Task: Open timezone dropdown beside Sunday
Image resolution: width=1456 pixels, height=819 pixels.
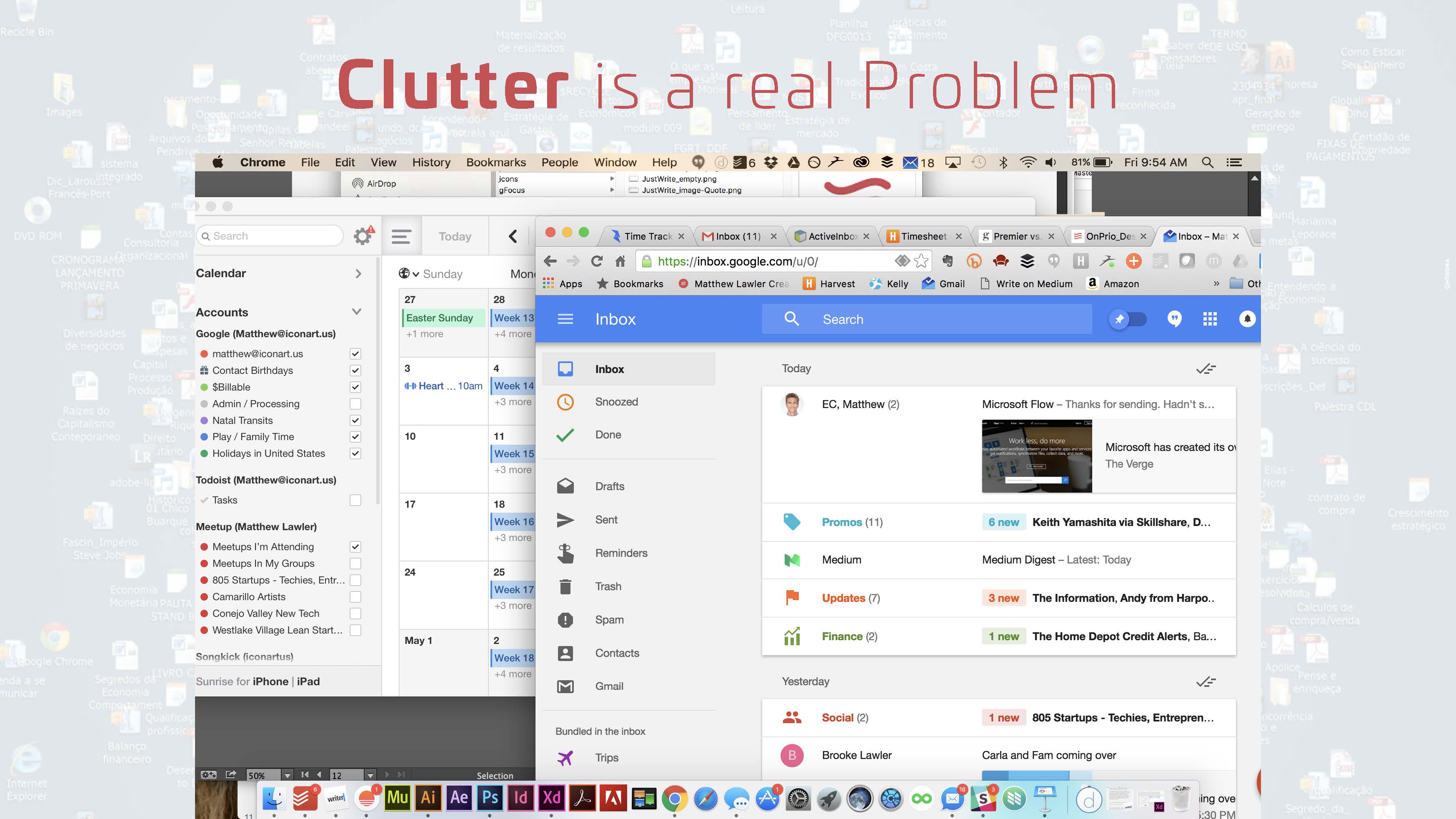Action: point(409,273)
